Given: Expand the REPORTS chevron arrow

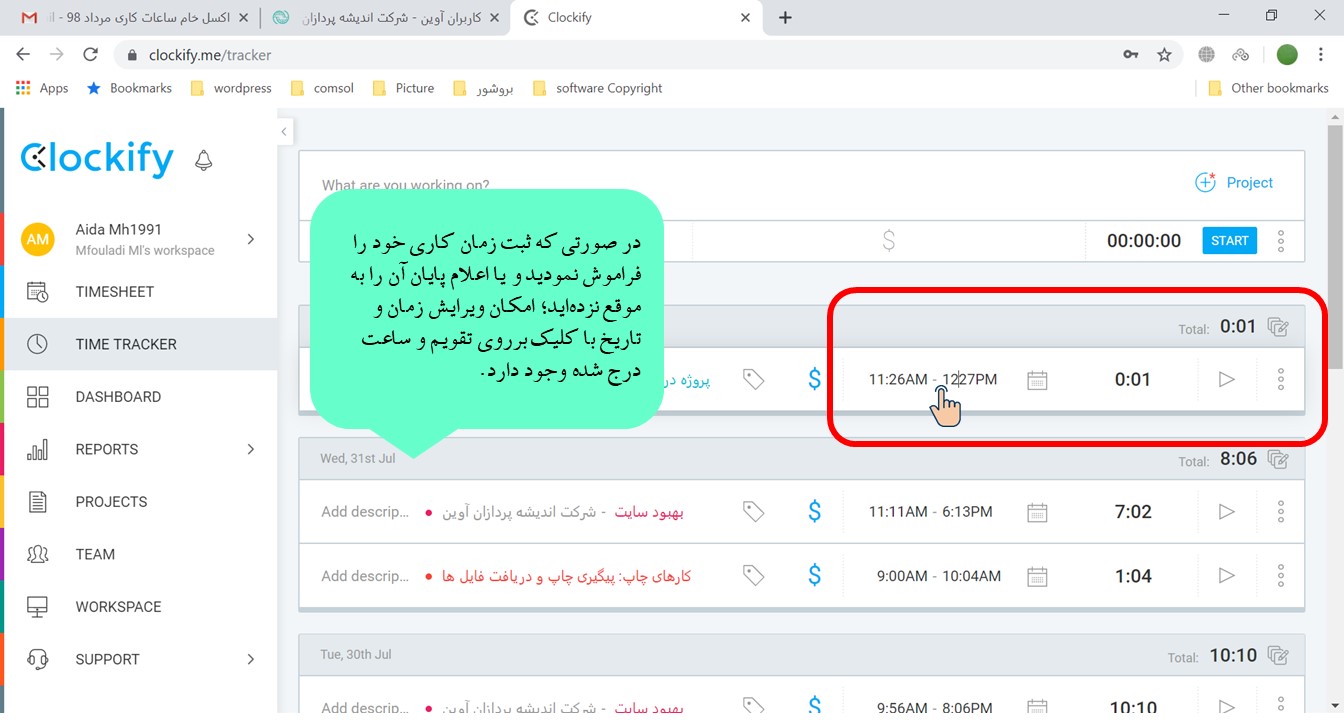Looking at the screenshot, I should click(251, 449).
